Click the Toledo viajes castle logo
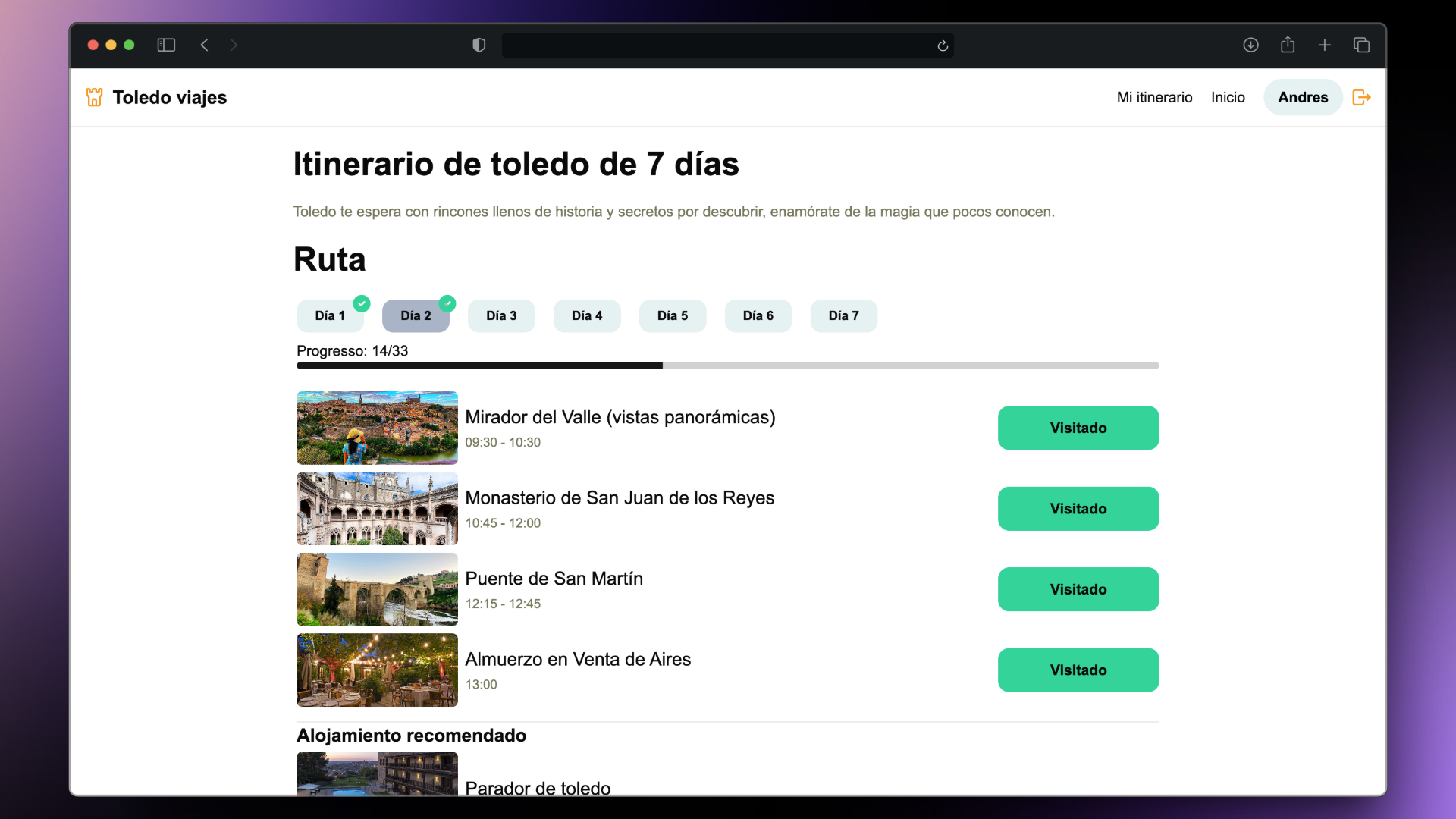Viewport: 1456px width, 819px height. click(x=93, y=97)
